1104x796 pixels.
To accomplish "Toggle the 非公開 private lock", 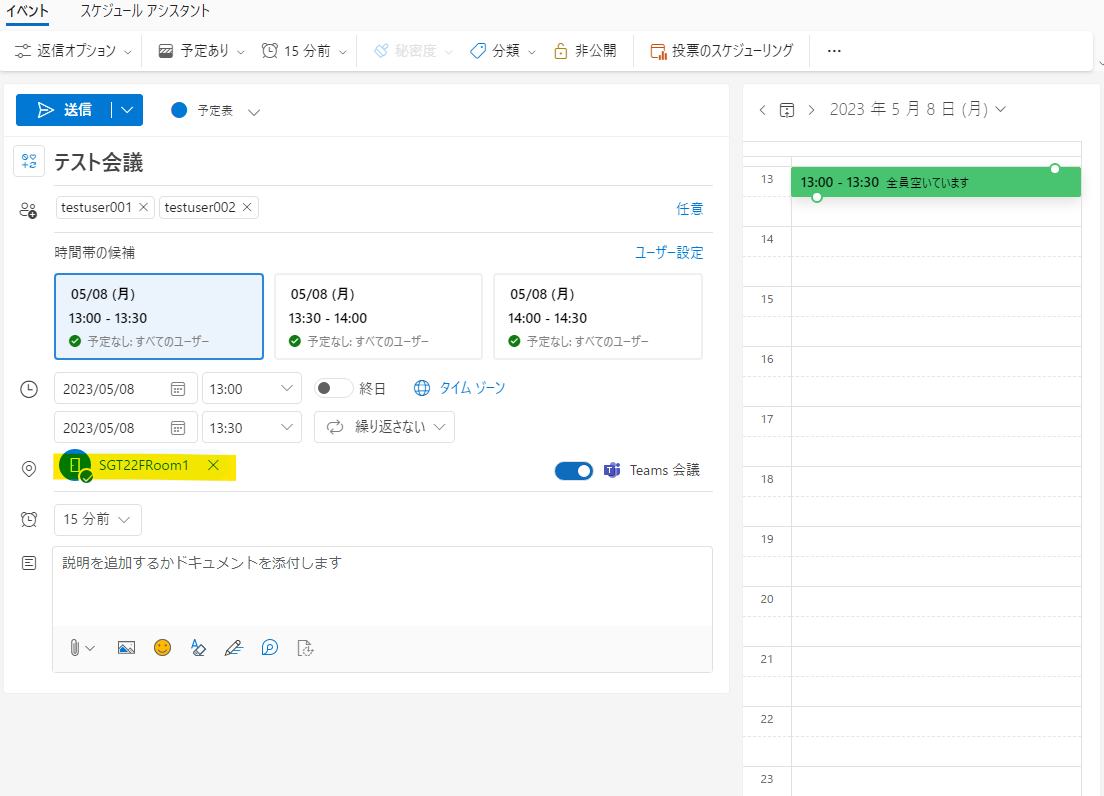I will [585, 51].
